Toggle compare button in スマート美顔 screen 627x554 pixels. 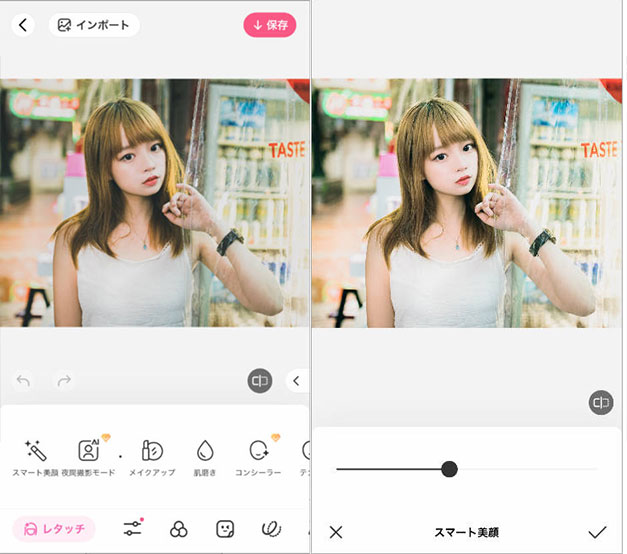(x=601, y=402)
